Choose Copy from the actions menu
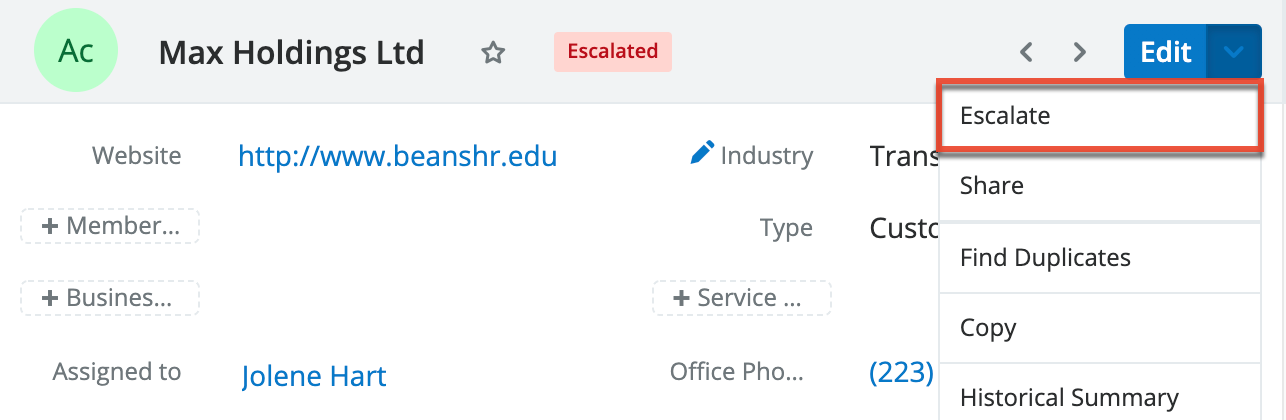Image resolution: width=1286 pixels, height=420 pixels. (x=988, y=328)
